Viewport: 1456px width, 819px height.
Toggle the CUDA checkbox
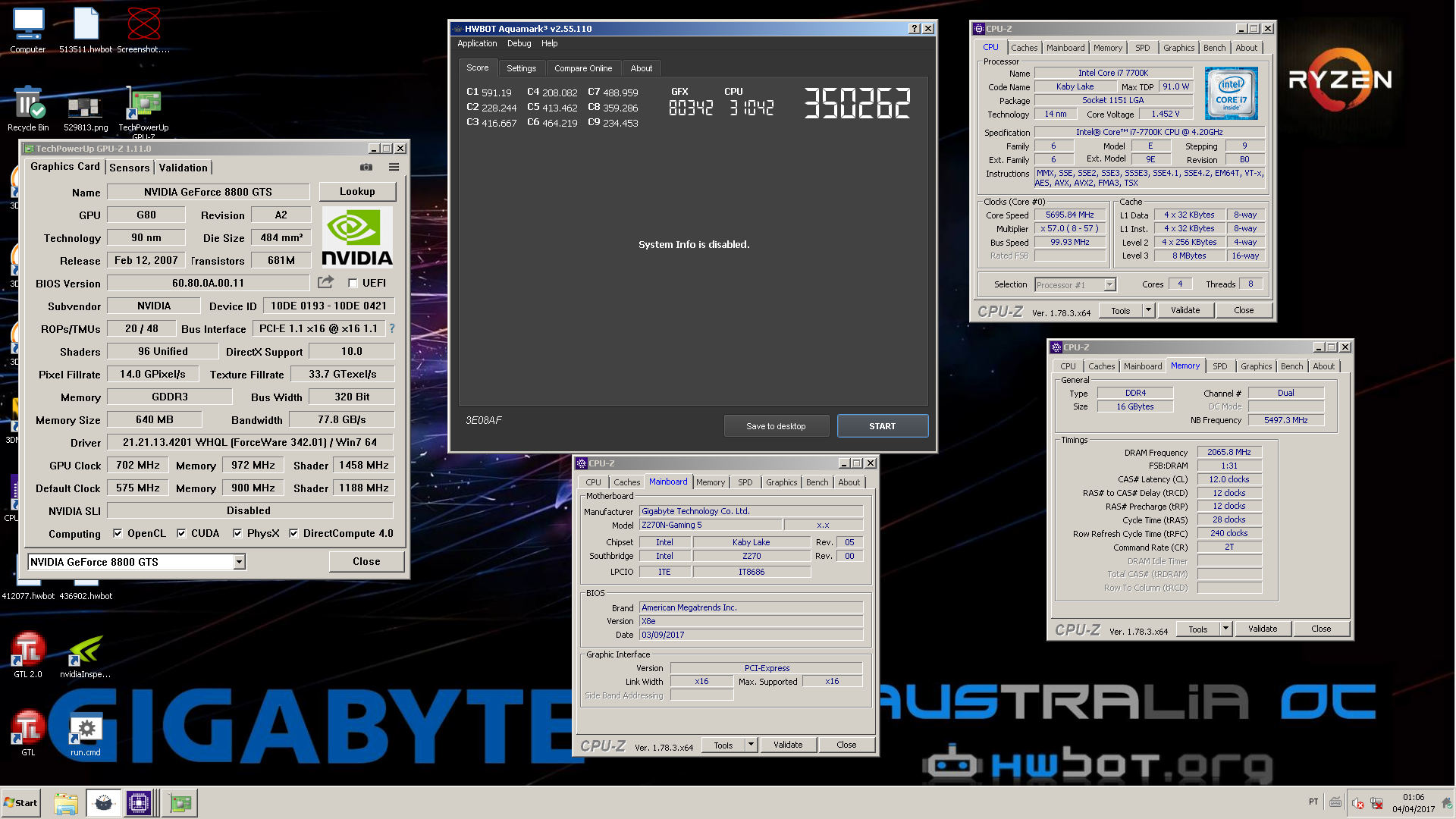tap(181, 533)
